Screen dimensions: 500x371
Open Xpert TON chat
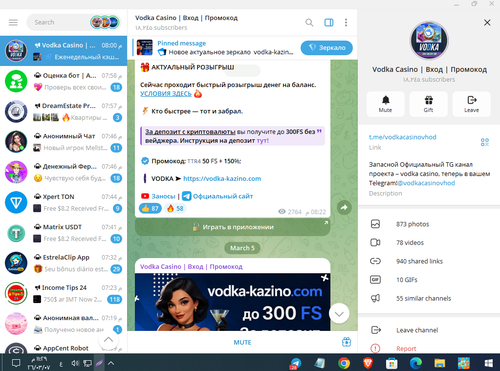63,202
